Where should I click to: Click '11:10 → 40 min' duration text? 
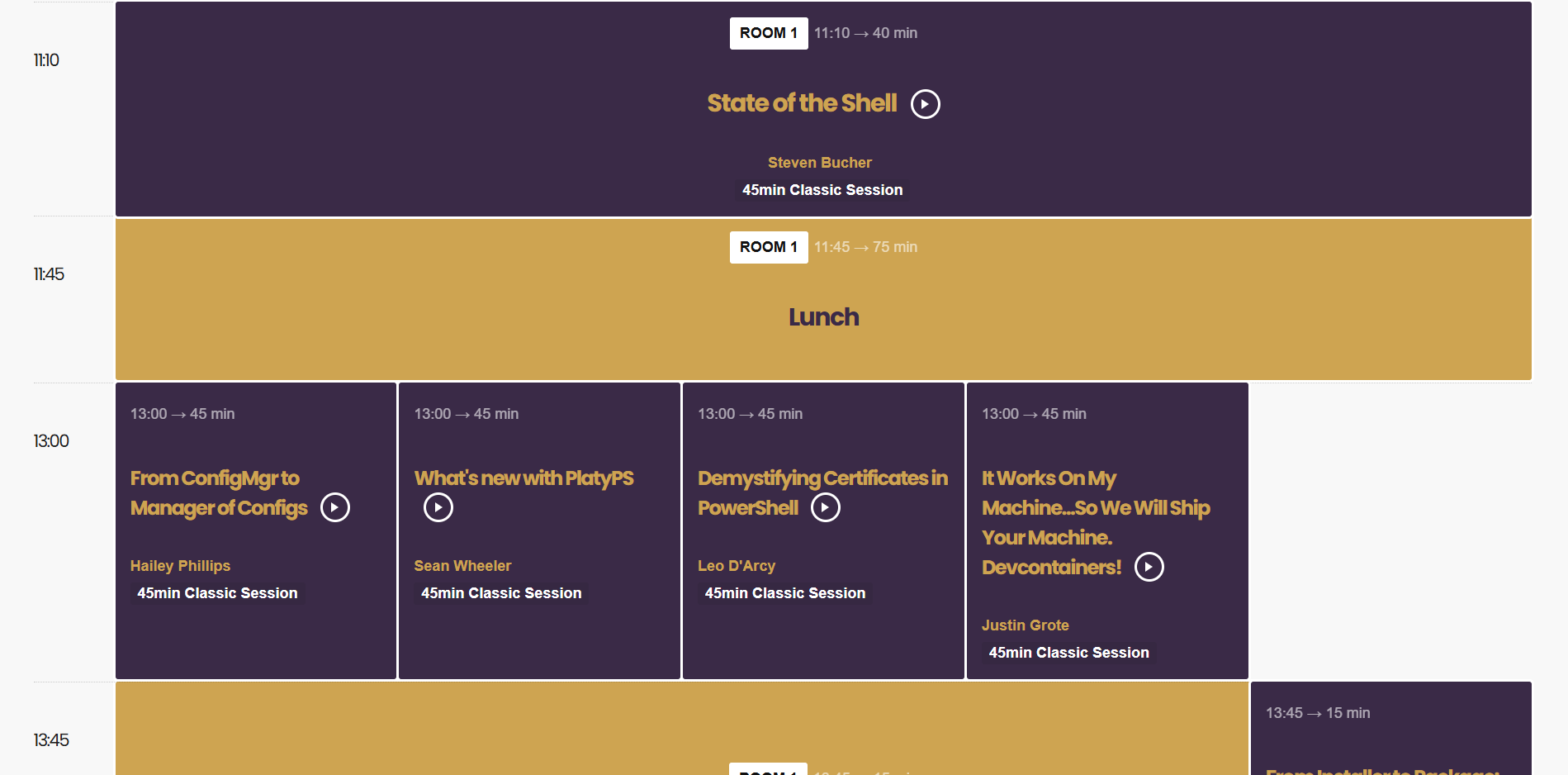[x=865, y=33]
